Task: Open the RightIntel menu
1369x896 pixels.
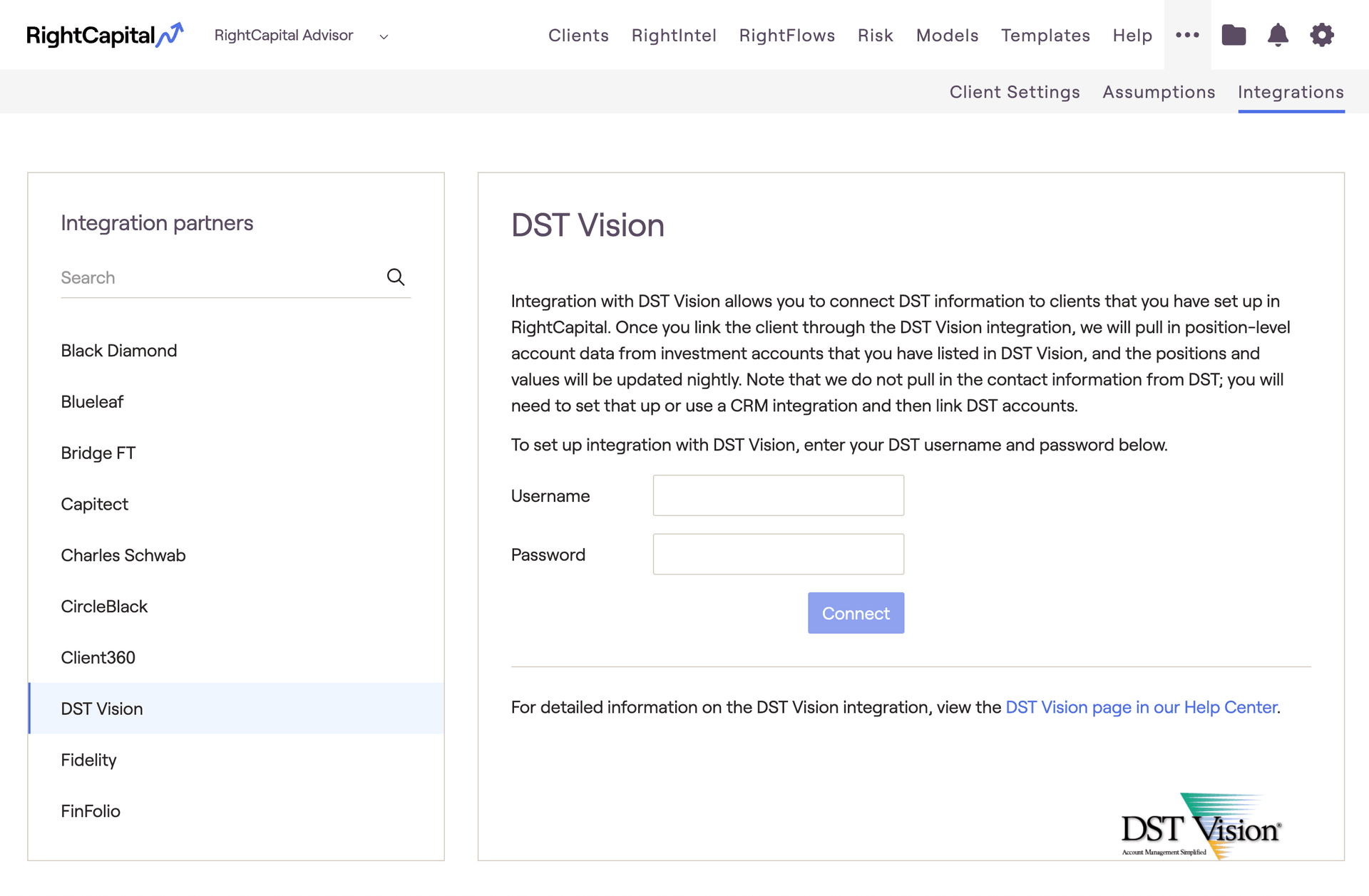Action: click(674, 35)
